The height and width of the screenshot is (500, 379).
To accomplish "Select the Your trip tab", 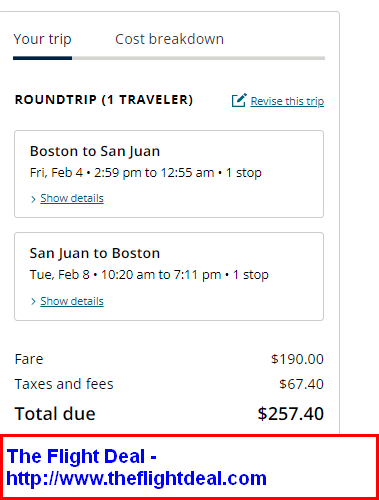I will tap(42, 39).
